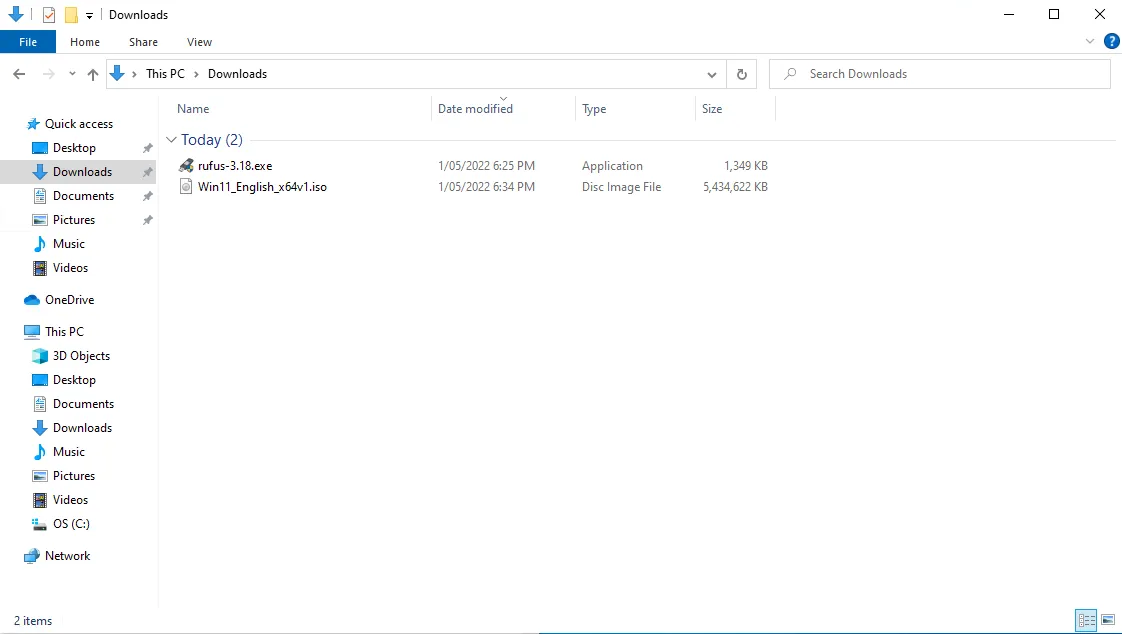Go forward using the forward arrow
The height and width of the screenshot is (634, 1122).
point(49,74)
